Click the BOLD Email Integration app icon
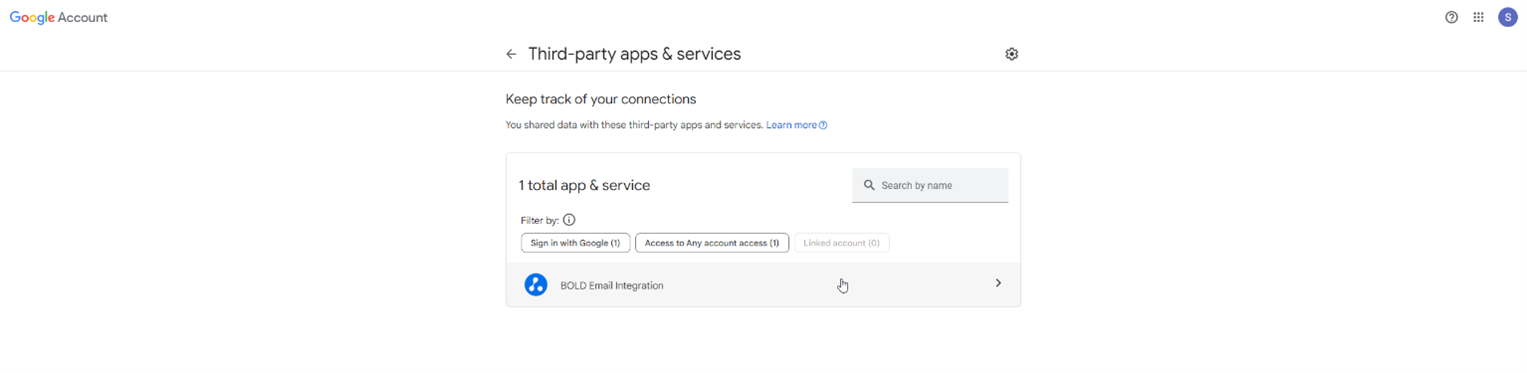The height and width of the screenshot is (373, 1527). (536, 285)
